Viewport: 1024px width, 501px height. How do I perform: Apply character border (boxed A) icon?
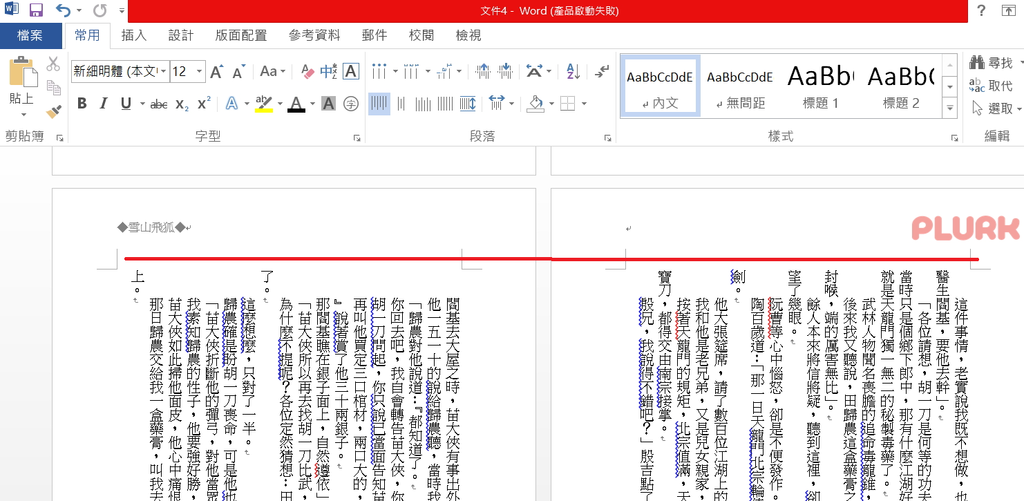[351, 71]
